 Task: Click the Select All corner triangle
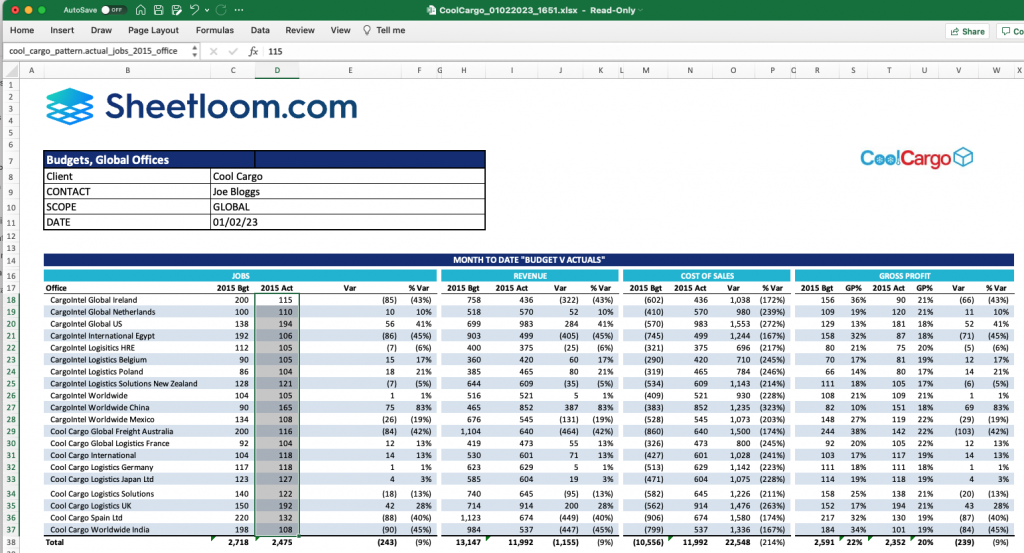coord(10,71)
